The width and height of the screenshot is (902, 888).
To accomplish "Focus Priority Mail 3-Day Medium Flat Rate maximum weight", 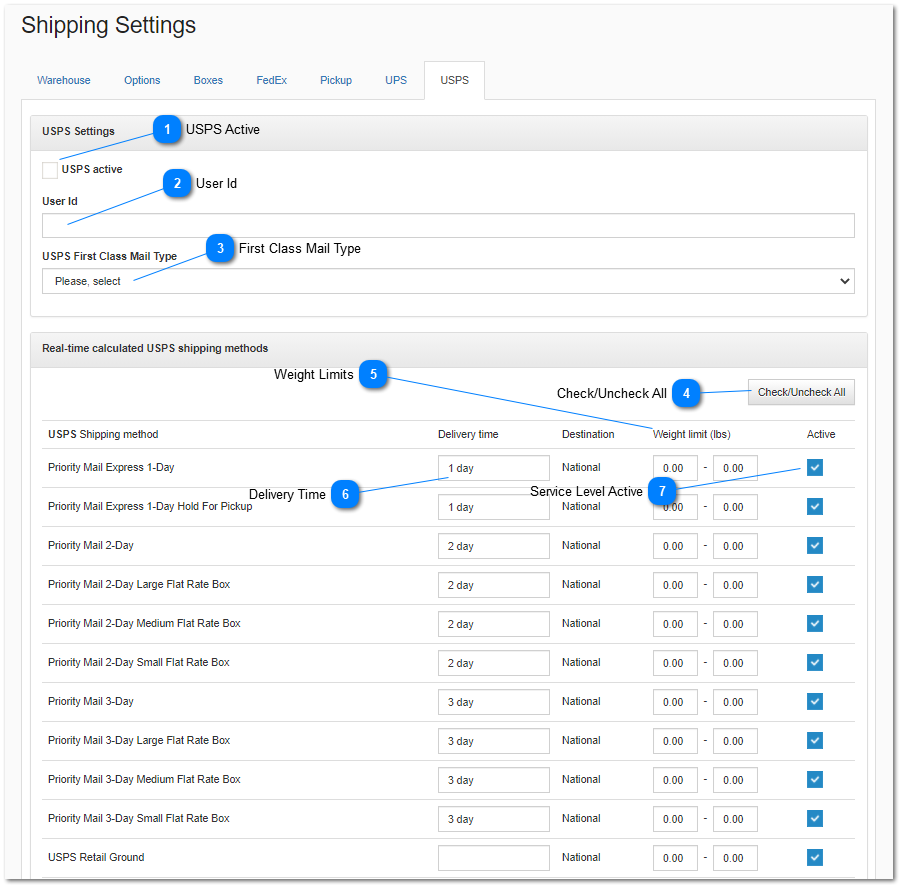I will coord(735,780).
